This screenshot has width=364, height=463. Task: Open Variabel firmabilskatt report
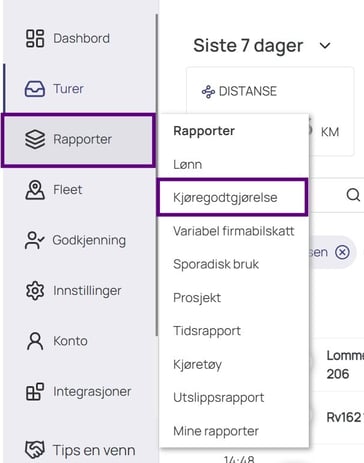(x=234, y=231)
